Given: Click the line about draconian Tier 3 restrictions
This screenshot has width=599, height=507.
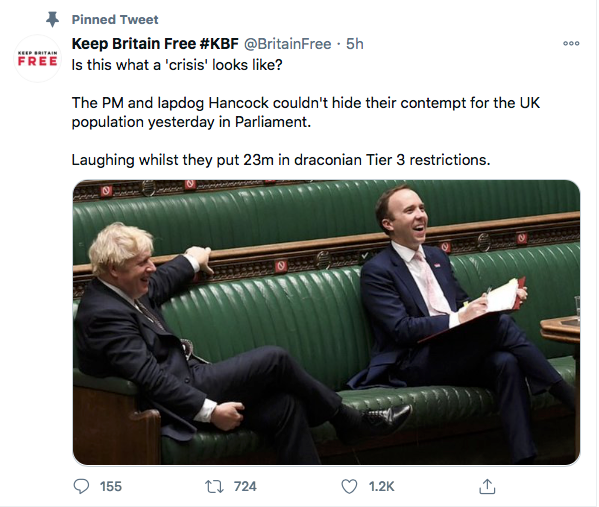Looking at the screenshot, I should (281, 160).
